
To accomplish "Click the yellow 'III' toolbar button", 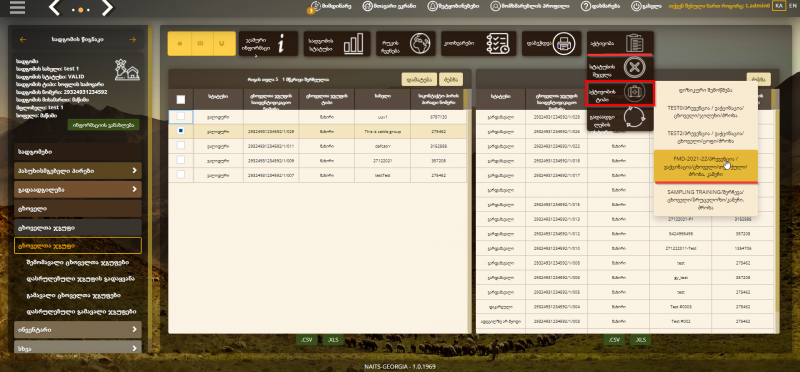I will point(201,44).
